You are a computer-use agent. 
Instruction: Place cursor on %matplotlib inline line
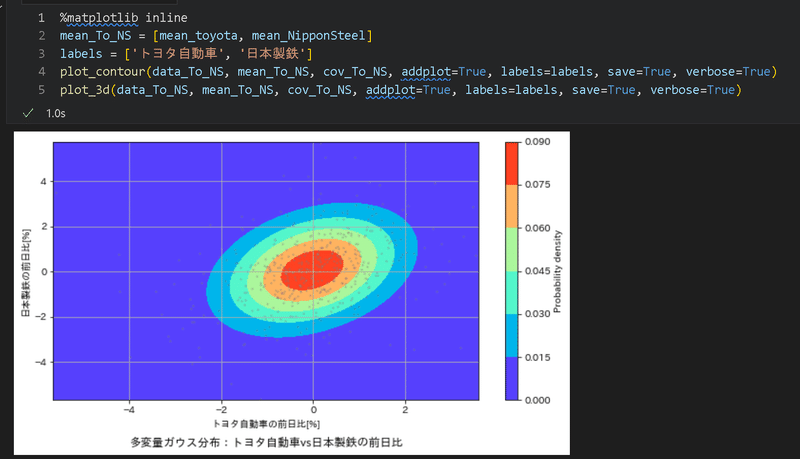123,18
